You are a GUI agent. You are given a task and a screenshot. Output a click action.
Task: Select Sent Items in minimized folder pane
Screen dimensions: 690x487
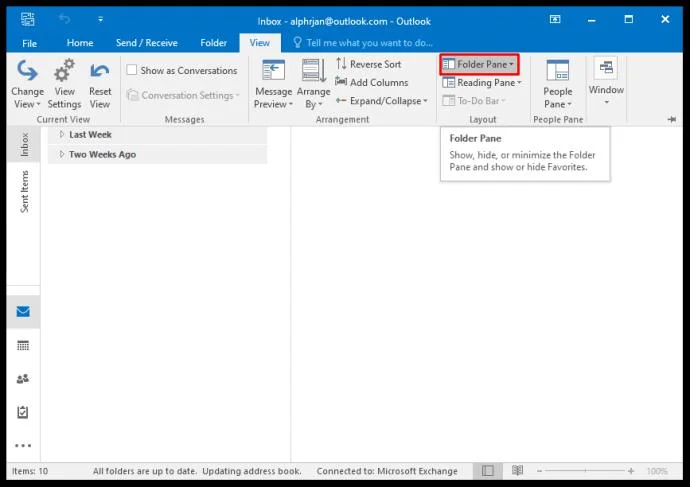click(25, 190)
